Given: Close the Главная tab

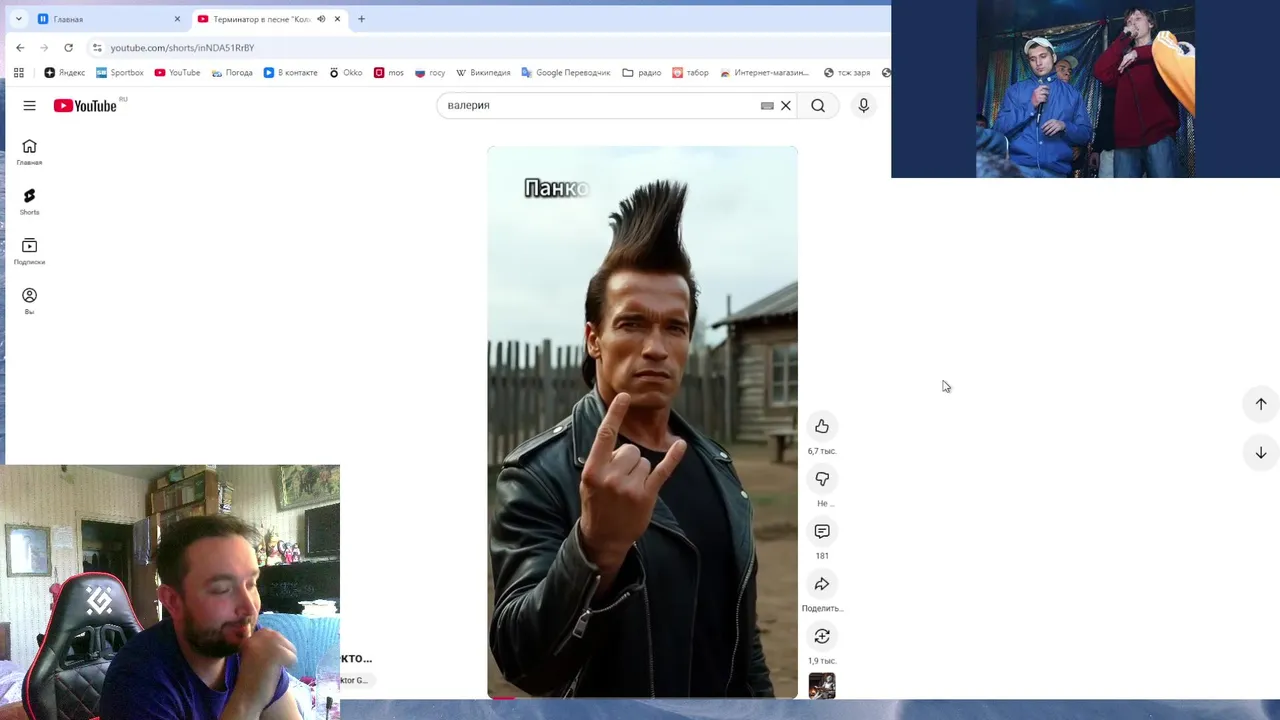Looking at the screenshot, I should coord(177,19).
